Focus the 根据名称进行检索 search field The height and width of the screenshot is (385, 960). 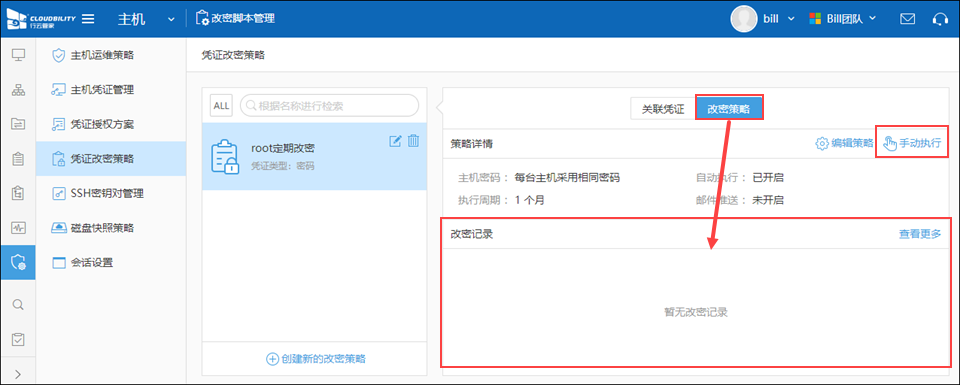(329, 105)
